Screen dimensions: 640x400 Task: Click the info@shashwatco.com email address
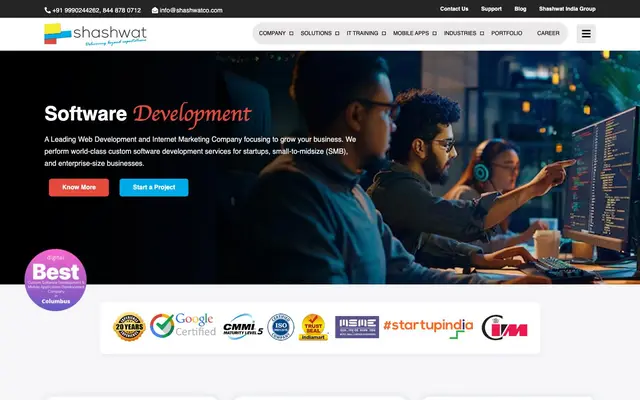tap(191, 10)
